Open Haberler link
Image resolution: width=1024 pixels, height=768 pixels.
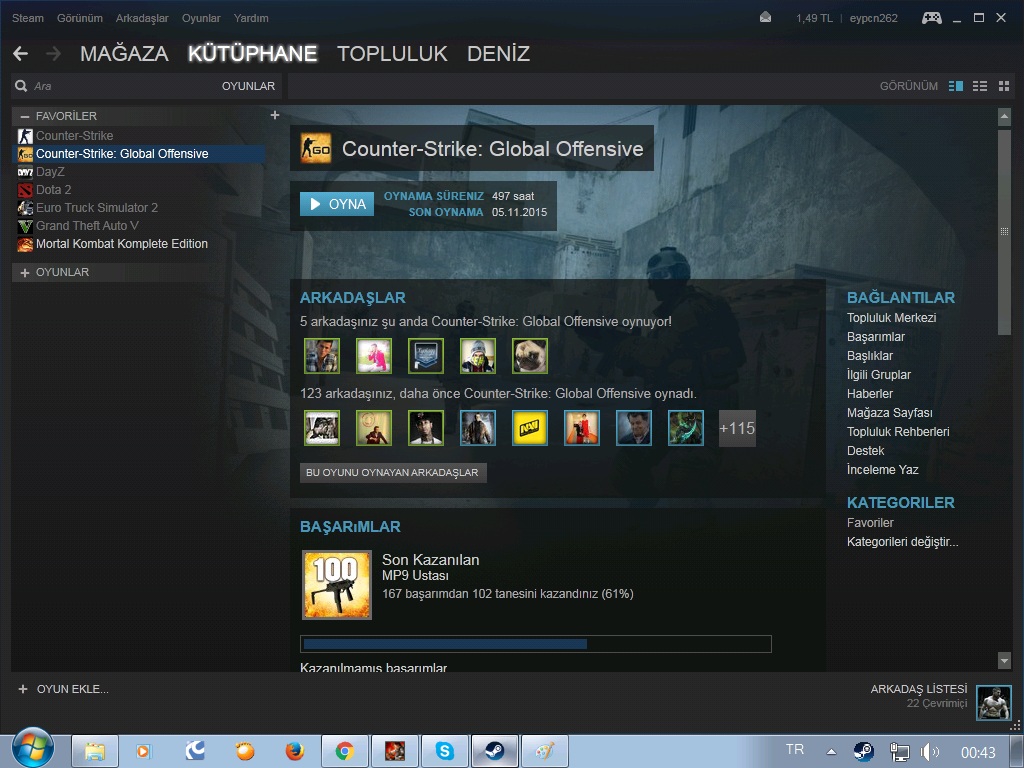tap(870, 393)
